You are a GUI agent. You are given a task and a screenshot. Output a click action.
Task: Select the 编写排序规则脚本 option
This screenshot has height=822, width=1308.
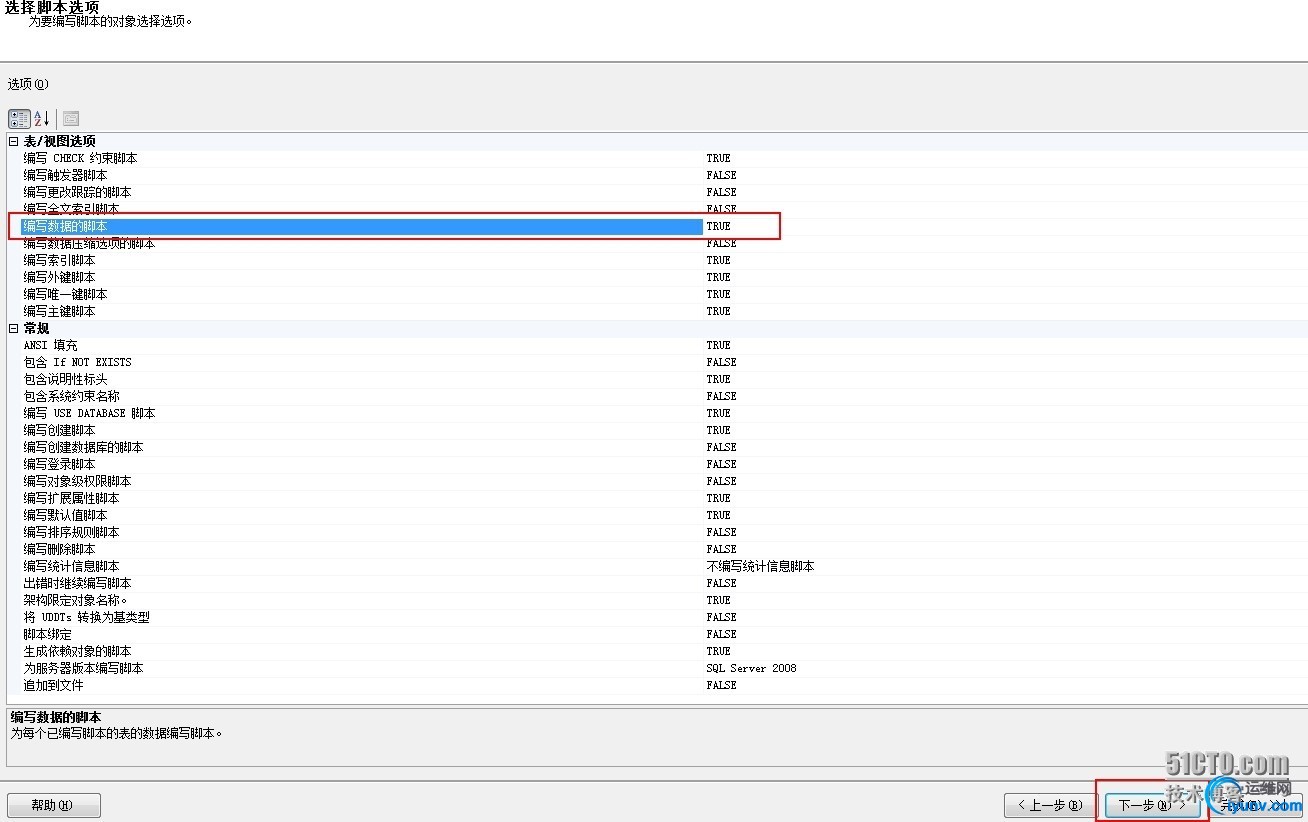click(72, 532)
